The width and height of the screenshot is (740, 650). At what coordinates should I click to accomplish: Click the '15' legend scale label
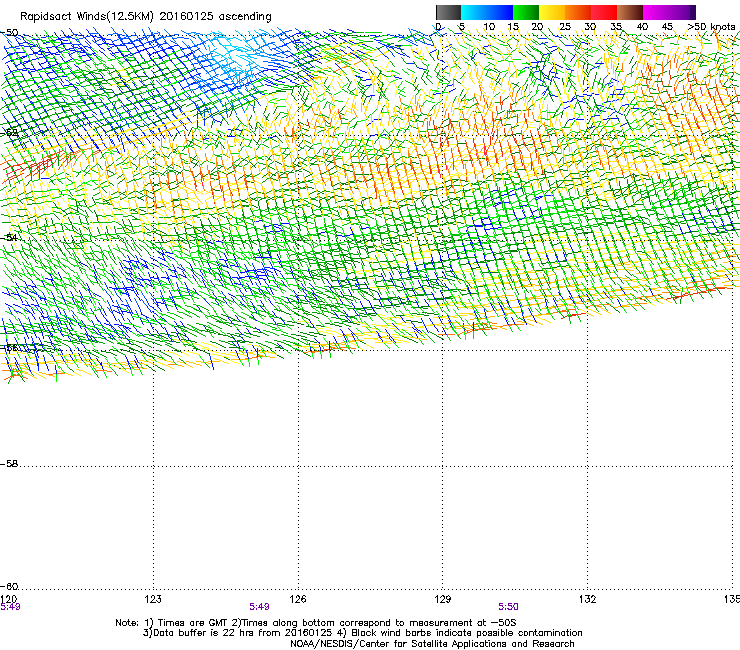click(513, 27)
